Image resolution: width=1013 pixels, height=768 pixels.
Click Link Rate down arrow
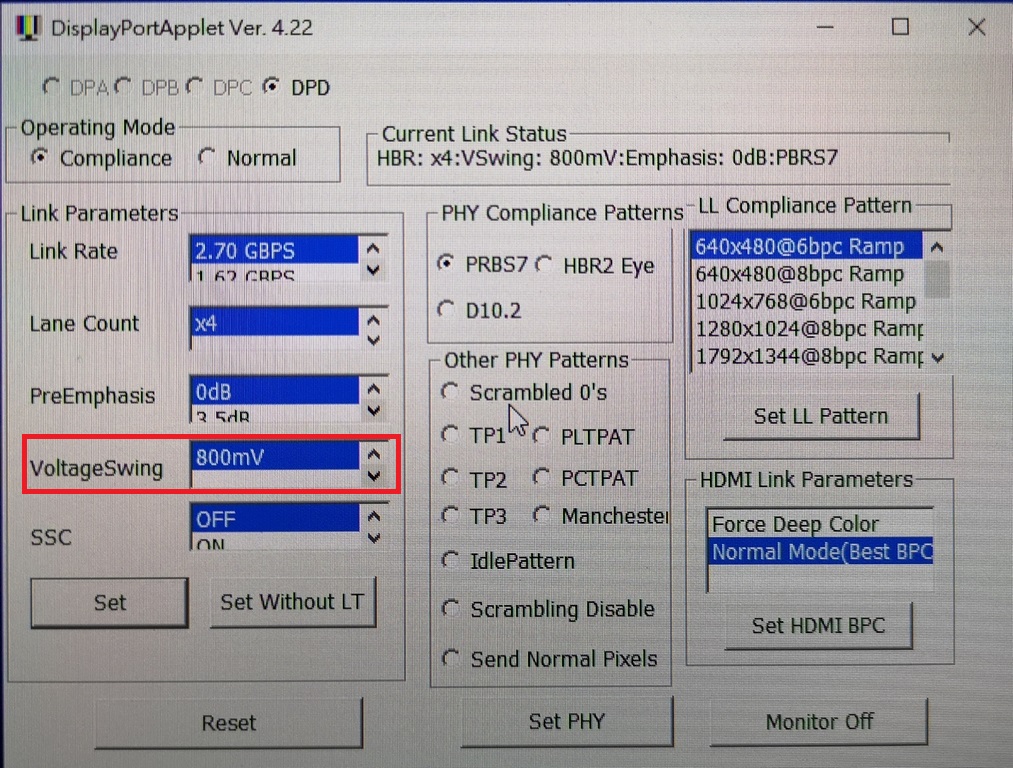point(373,269)
